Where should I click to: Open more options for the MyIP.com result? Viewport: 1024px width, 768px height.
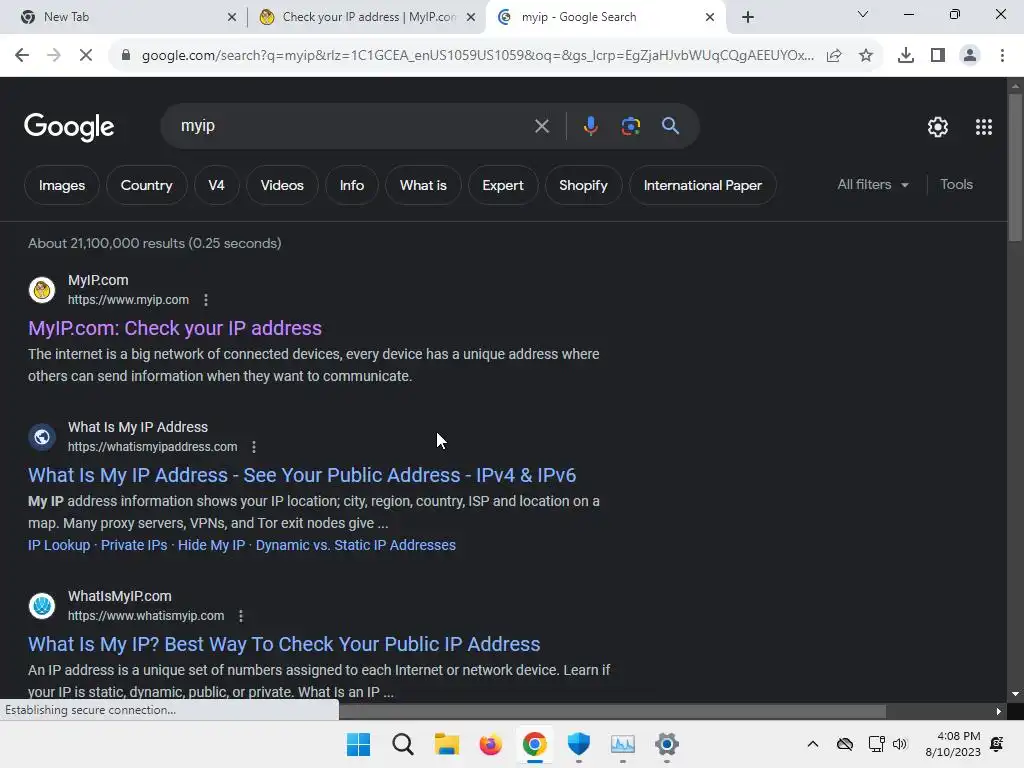206,300
